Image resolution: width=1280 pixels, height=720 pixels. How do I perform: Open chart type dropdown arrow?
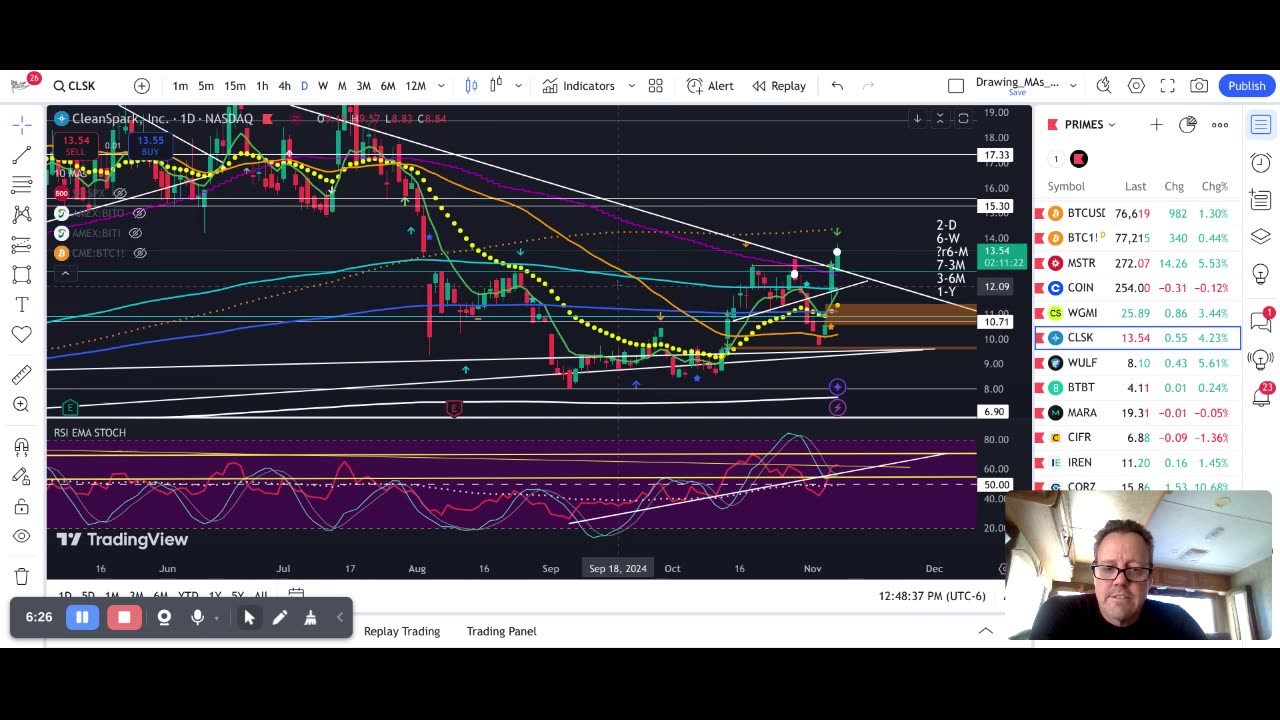[518, 86]
